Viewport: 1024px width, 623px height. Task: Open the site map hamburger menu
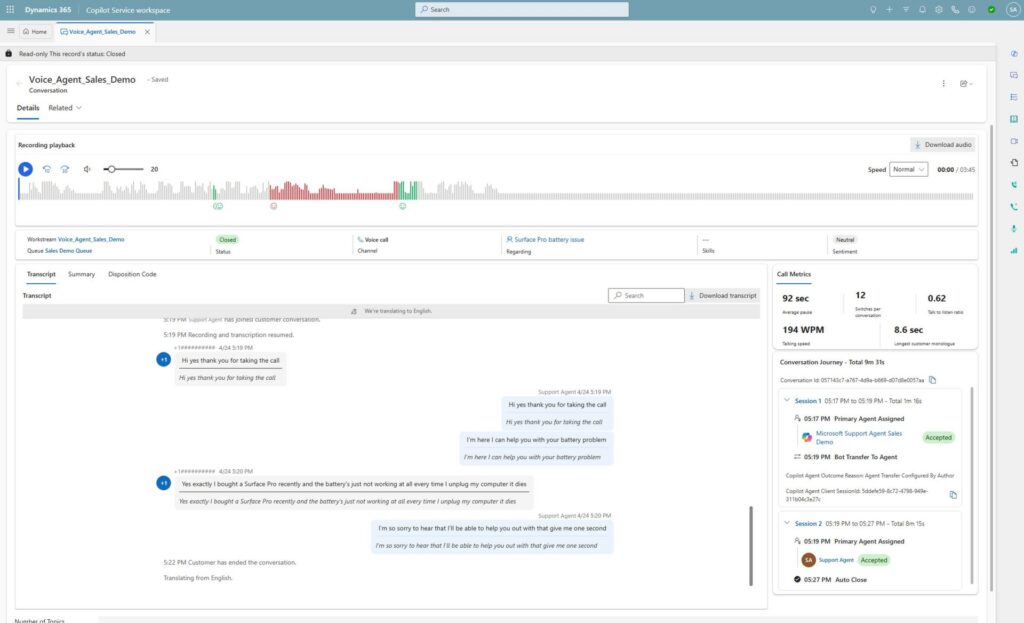click(10, 31)
